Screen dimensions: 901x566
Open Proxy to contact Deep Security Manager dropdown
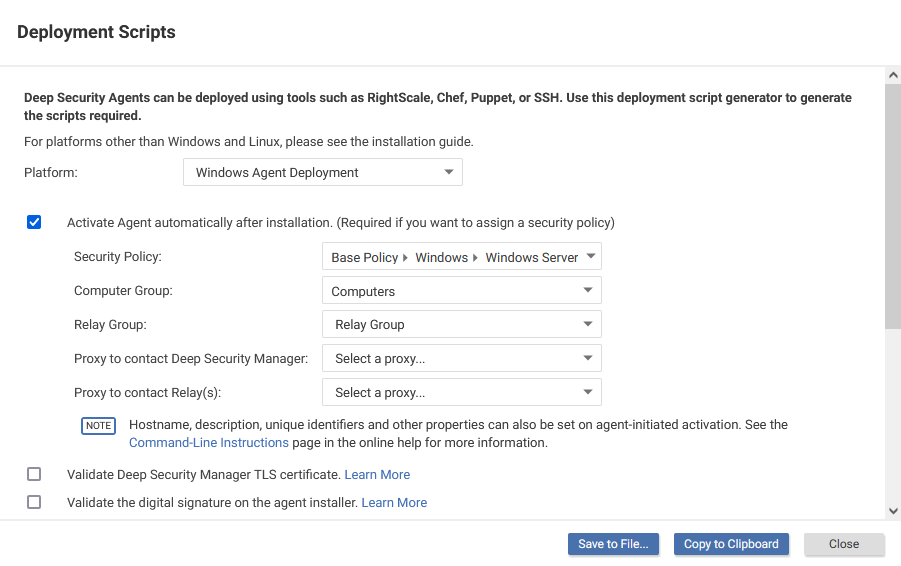click(x=462, y=359)
